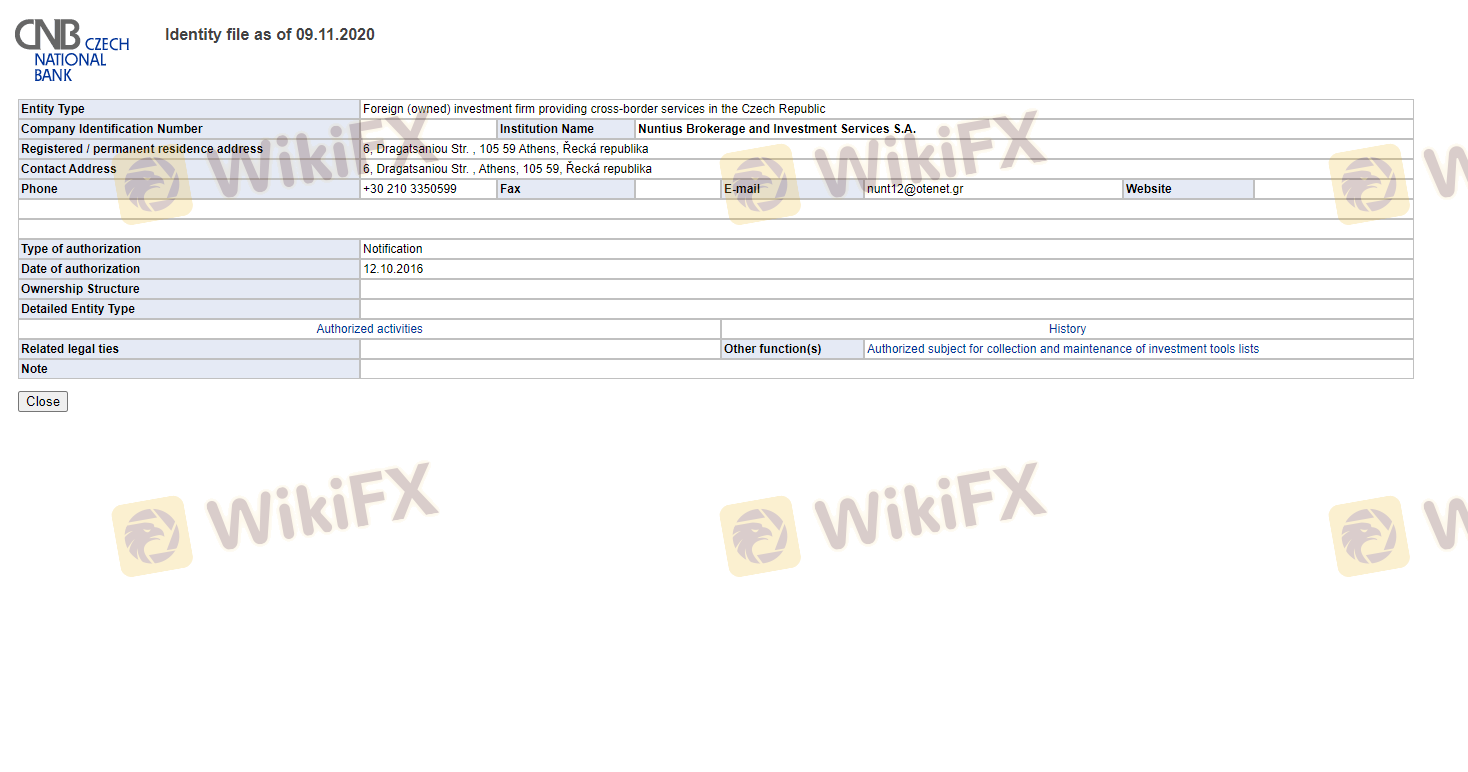Click the E-mail label

(x=742, y=189)
